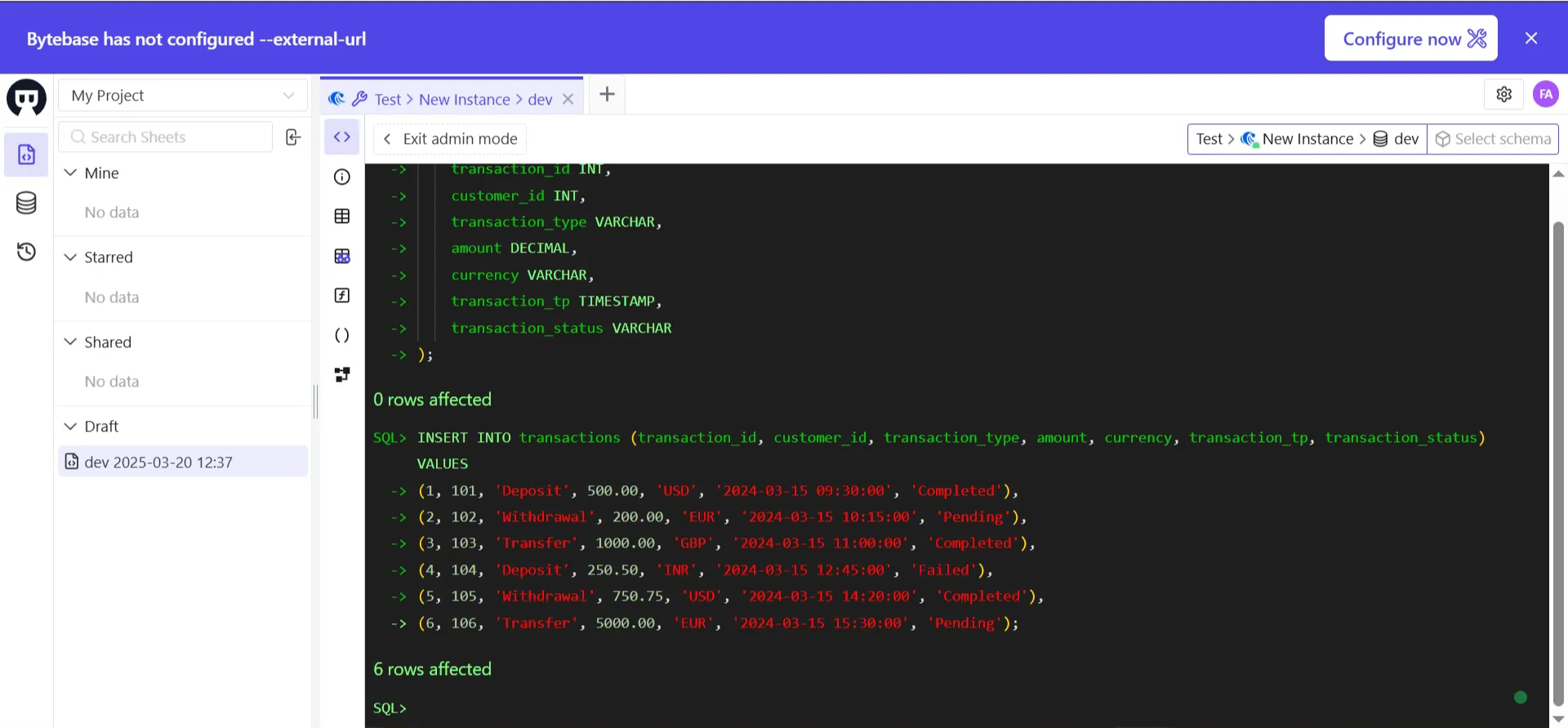The image size is (1568, 728).
Task: Open the schema diagram icon
Action: pos(342,375)
